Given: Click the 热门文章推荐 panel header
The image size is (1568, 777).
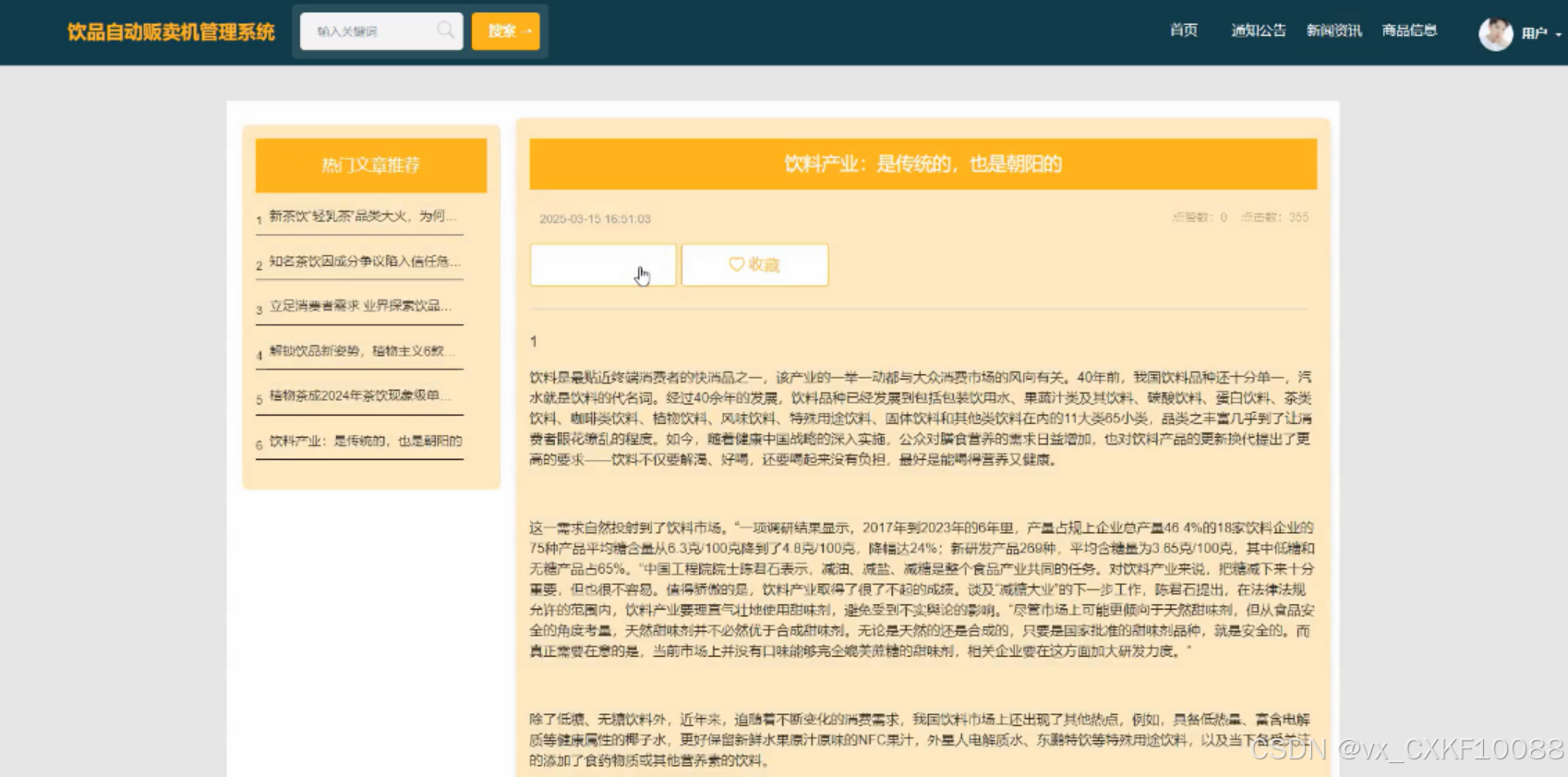Looking at the screenshot, I should [371, 165].
